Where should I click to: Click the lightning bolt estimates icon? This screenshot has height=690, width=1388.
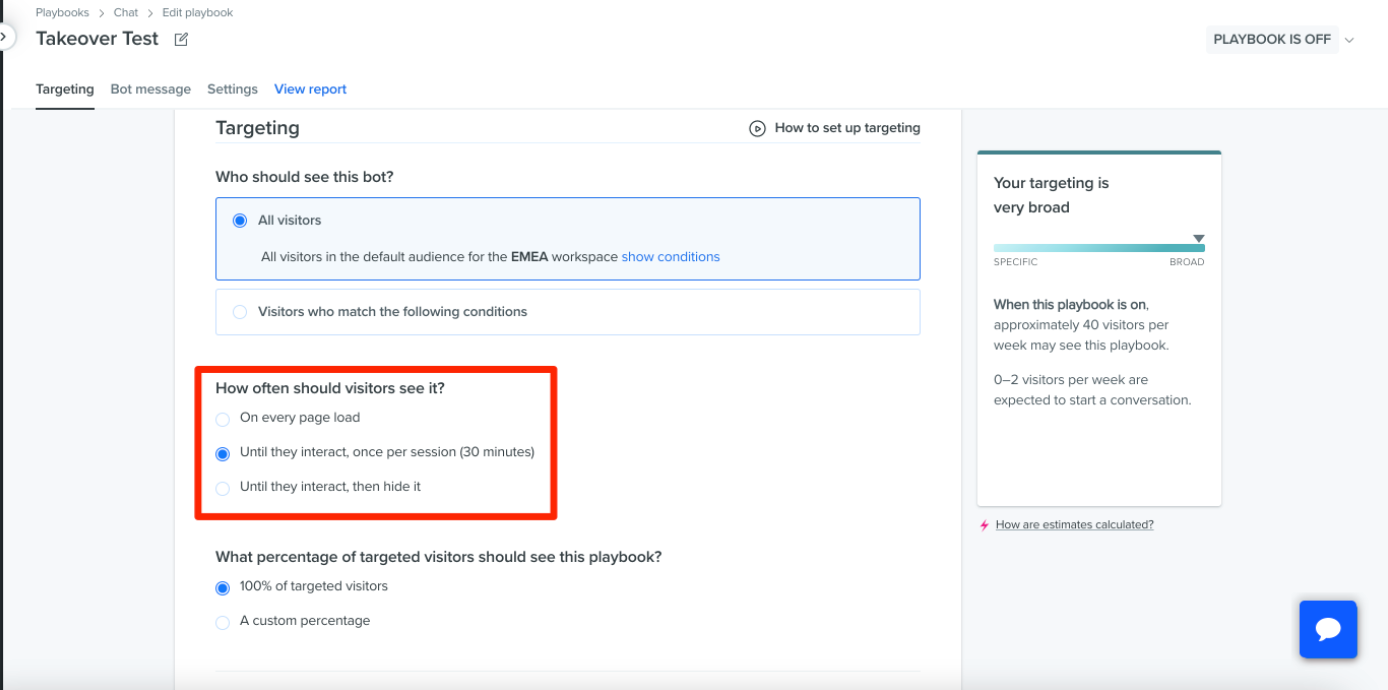click(x=984, y=525)
